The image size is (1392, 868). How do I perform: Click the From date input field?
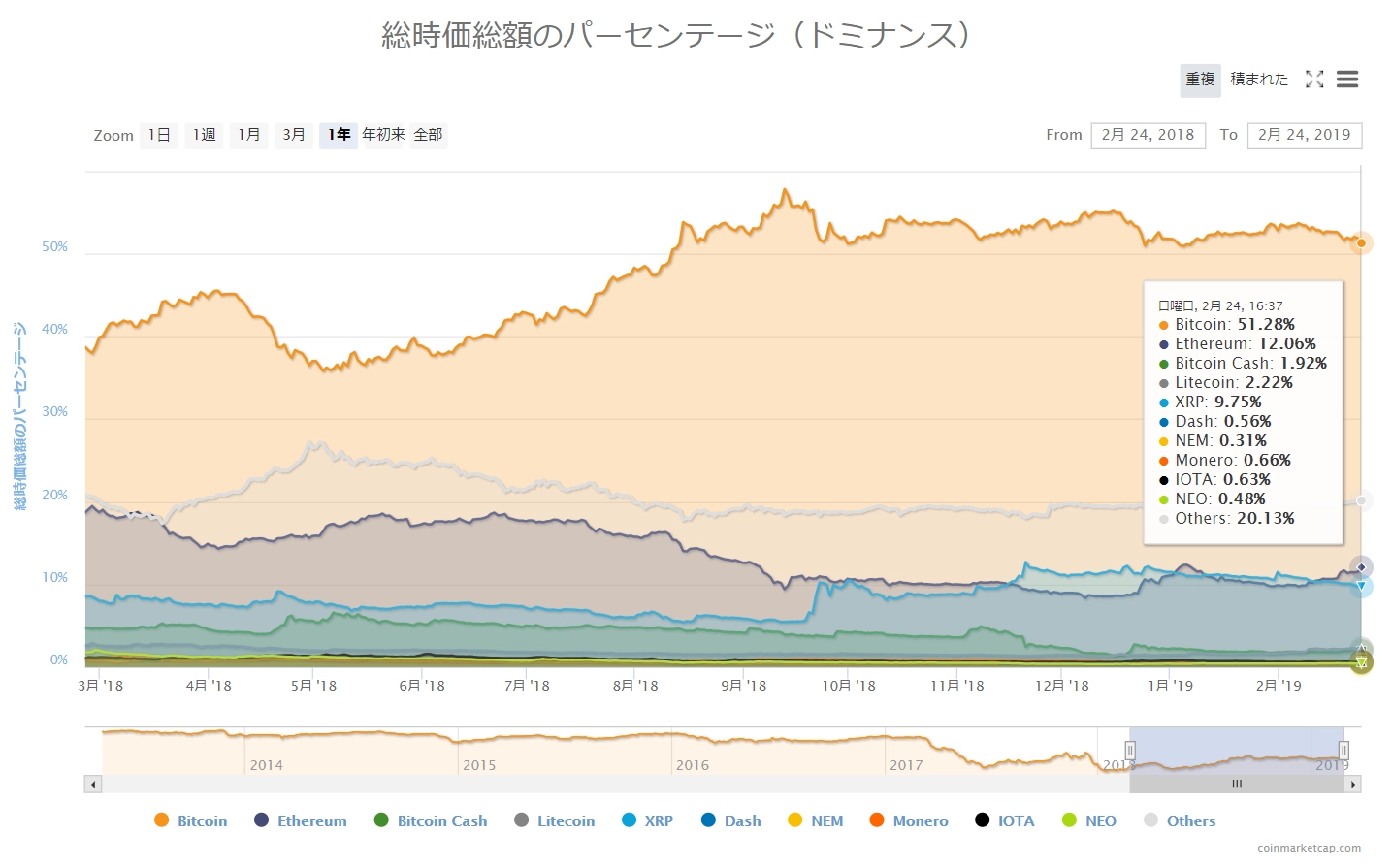click(x=1148, y=135)
